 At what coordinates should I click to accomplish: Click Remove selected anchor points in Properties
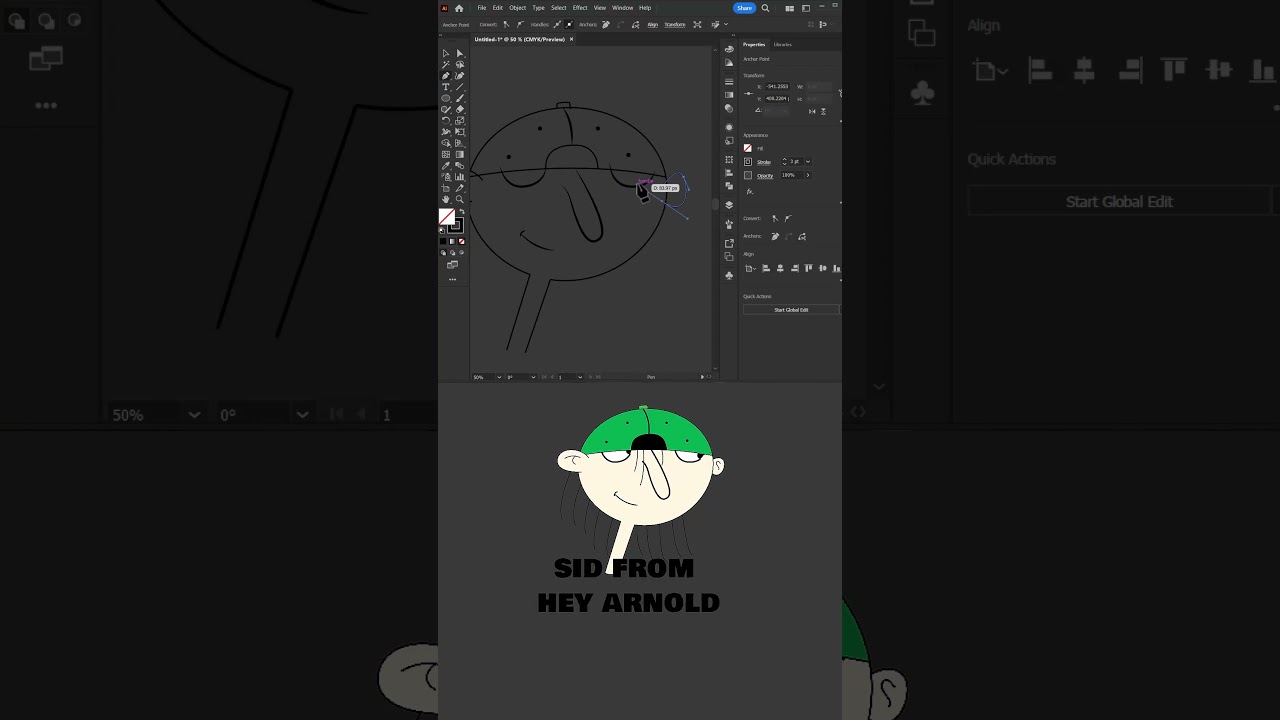click(775, 237)
